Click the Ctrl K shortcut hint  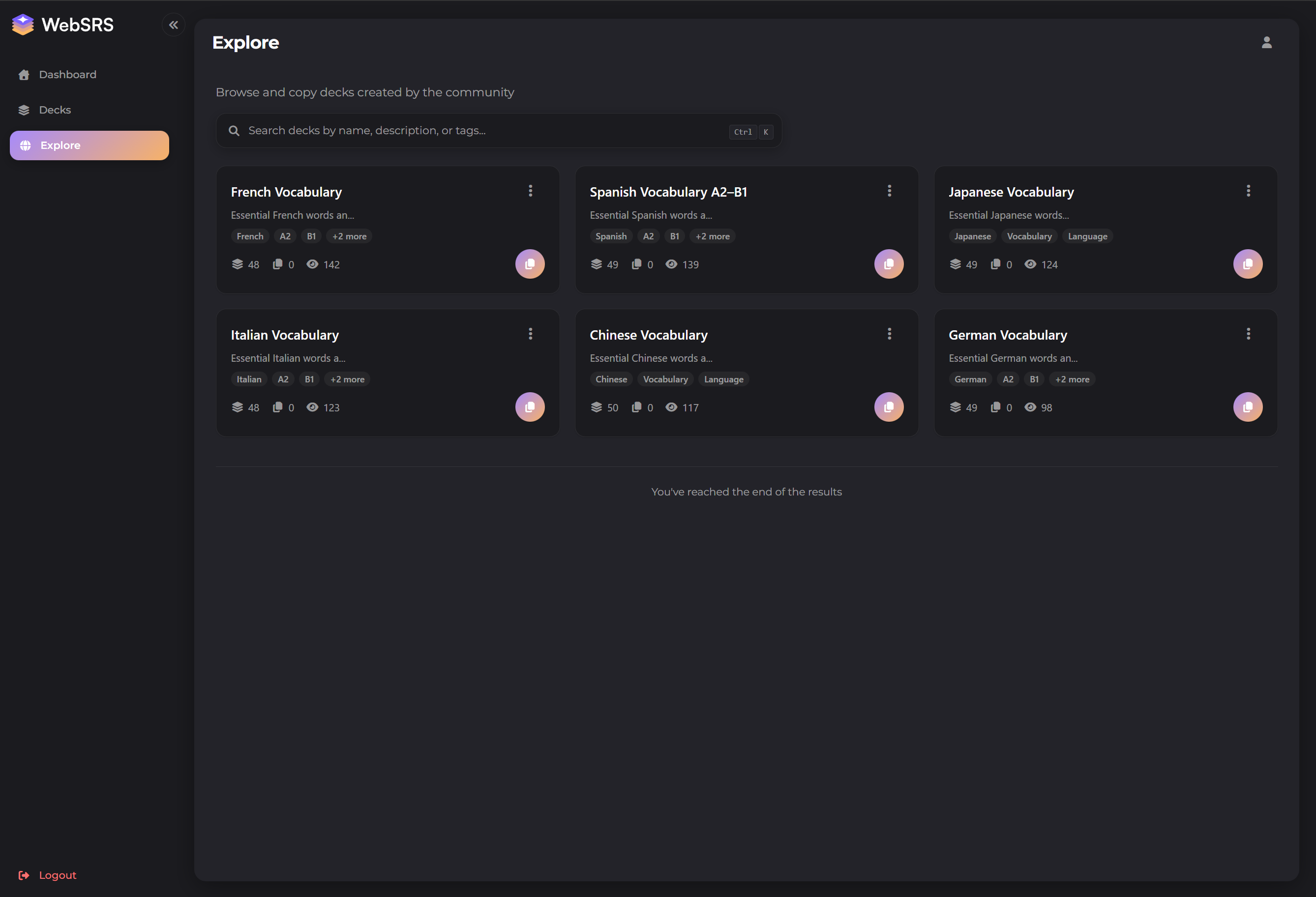751,132
